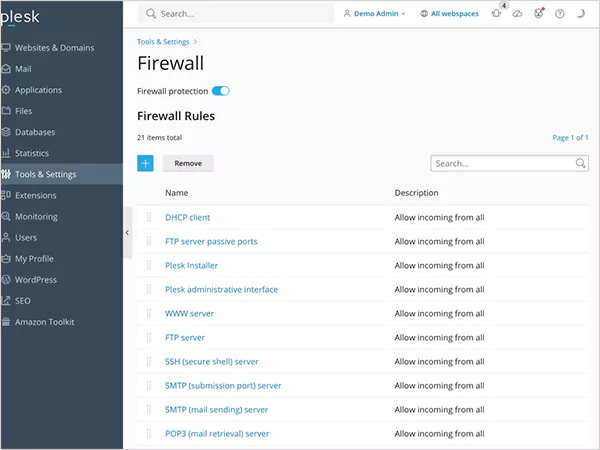Open the DHCP client rule

188,217
